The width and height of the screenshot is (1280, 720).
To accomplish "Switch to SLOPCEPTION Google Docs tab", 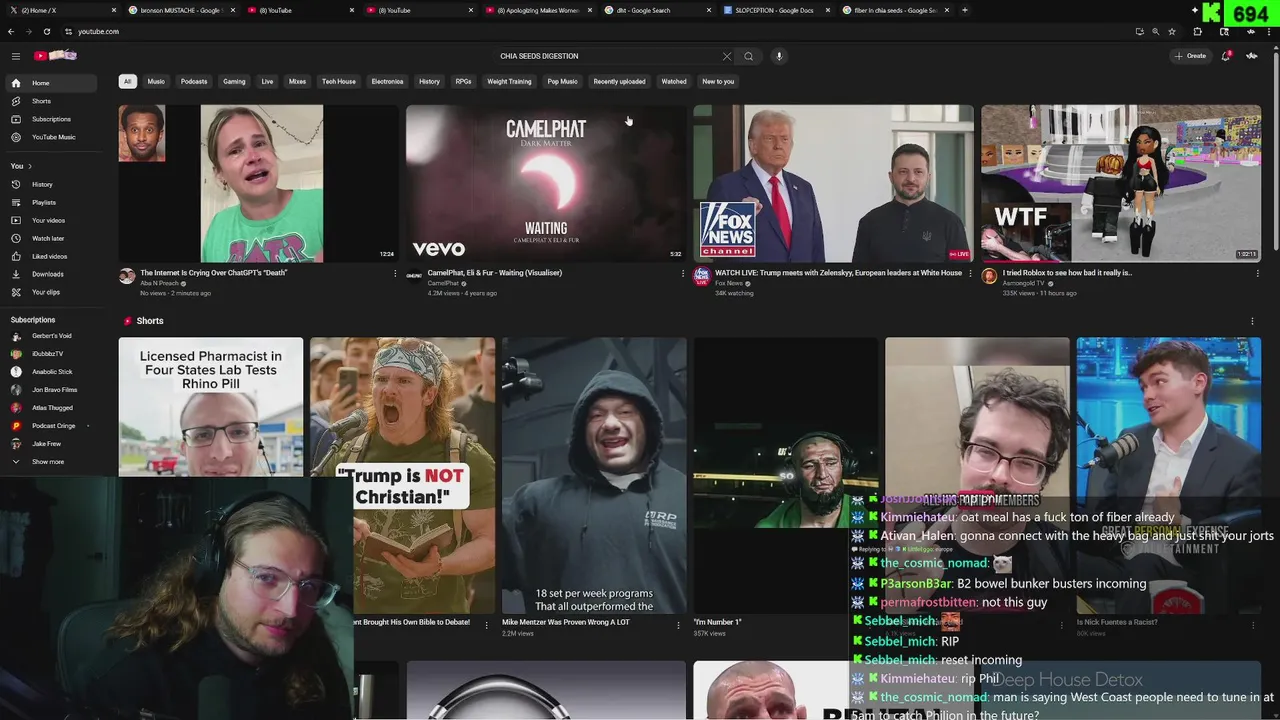I will pos(775,10).
